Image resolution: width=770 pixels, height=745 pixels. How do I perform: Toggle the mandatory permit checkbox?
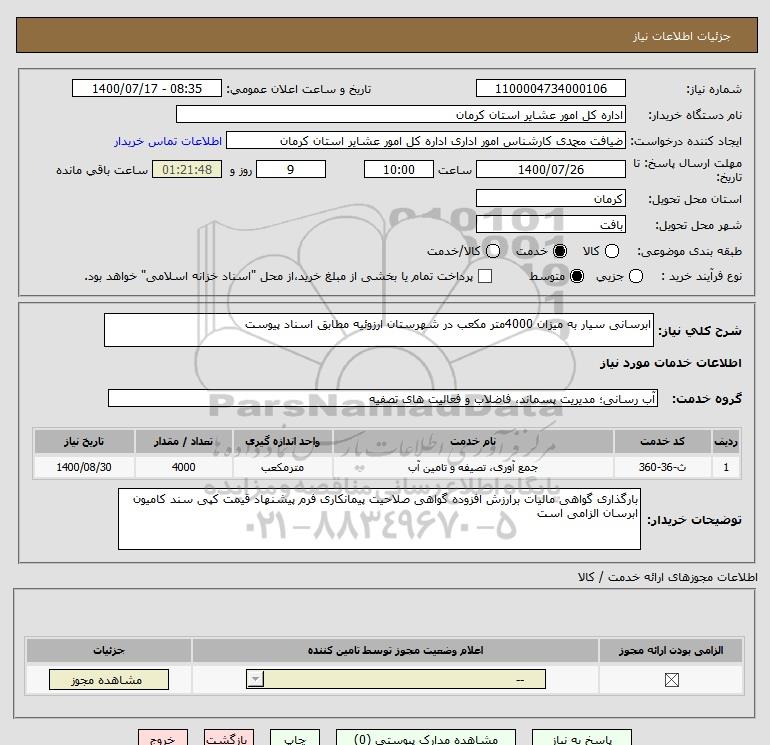coord(671,680)
